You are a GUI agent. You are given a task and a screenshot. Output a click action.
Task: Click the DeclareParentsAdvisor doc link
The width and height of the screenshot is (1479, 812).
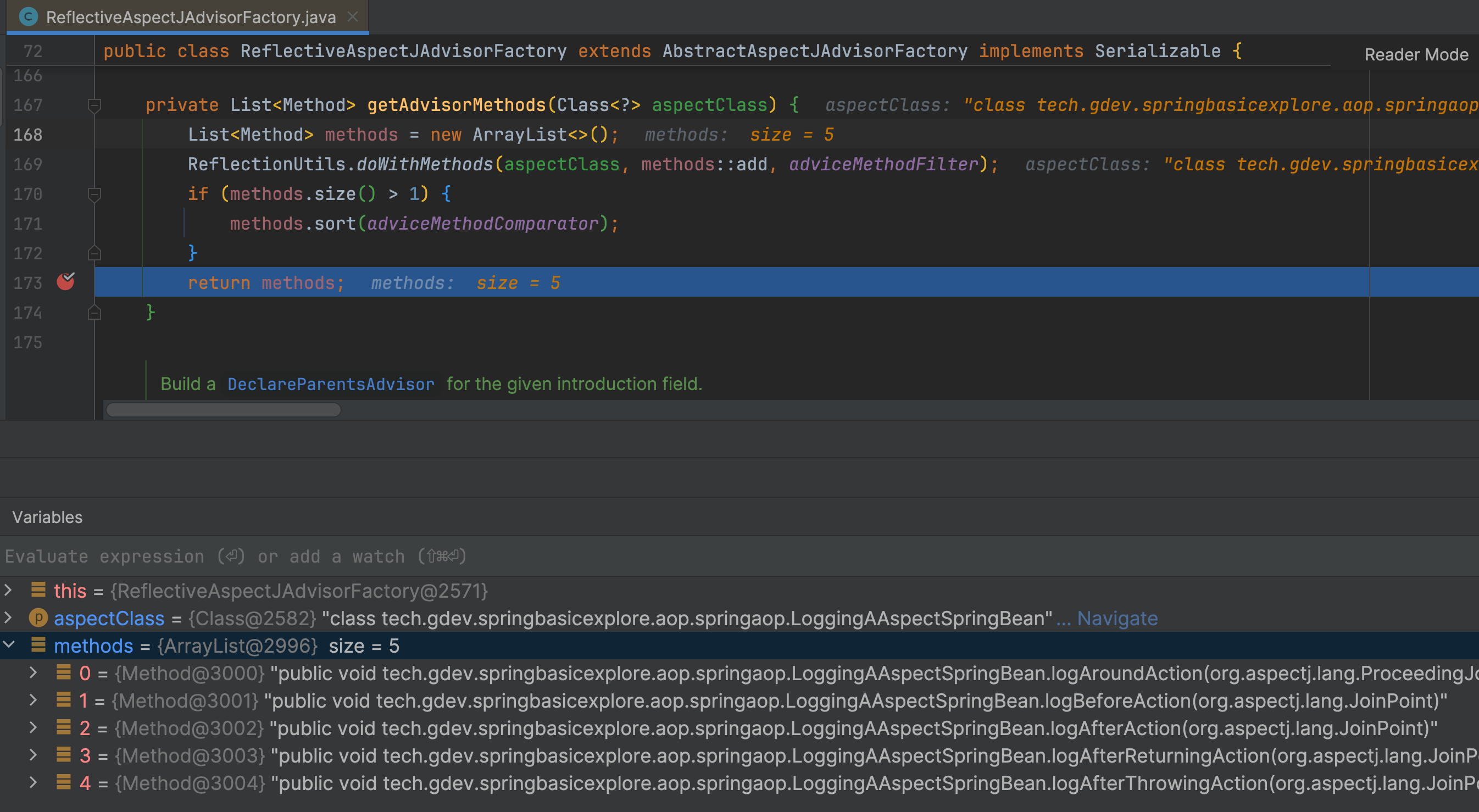pyautogui.click(x=331, y=384)
